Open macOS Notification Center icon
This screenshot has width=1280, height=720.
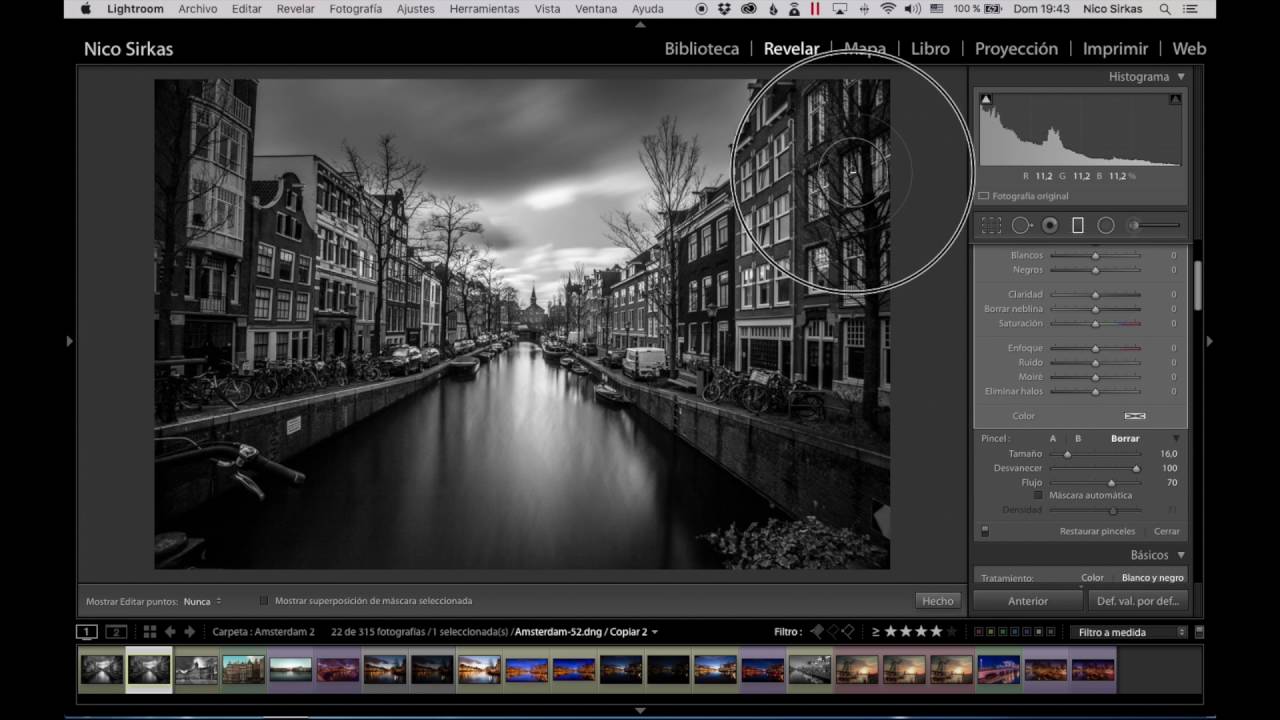(x=1192, y=9)
